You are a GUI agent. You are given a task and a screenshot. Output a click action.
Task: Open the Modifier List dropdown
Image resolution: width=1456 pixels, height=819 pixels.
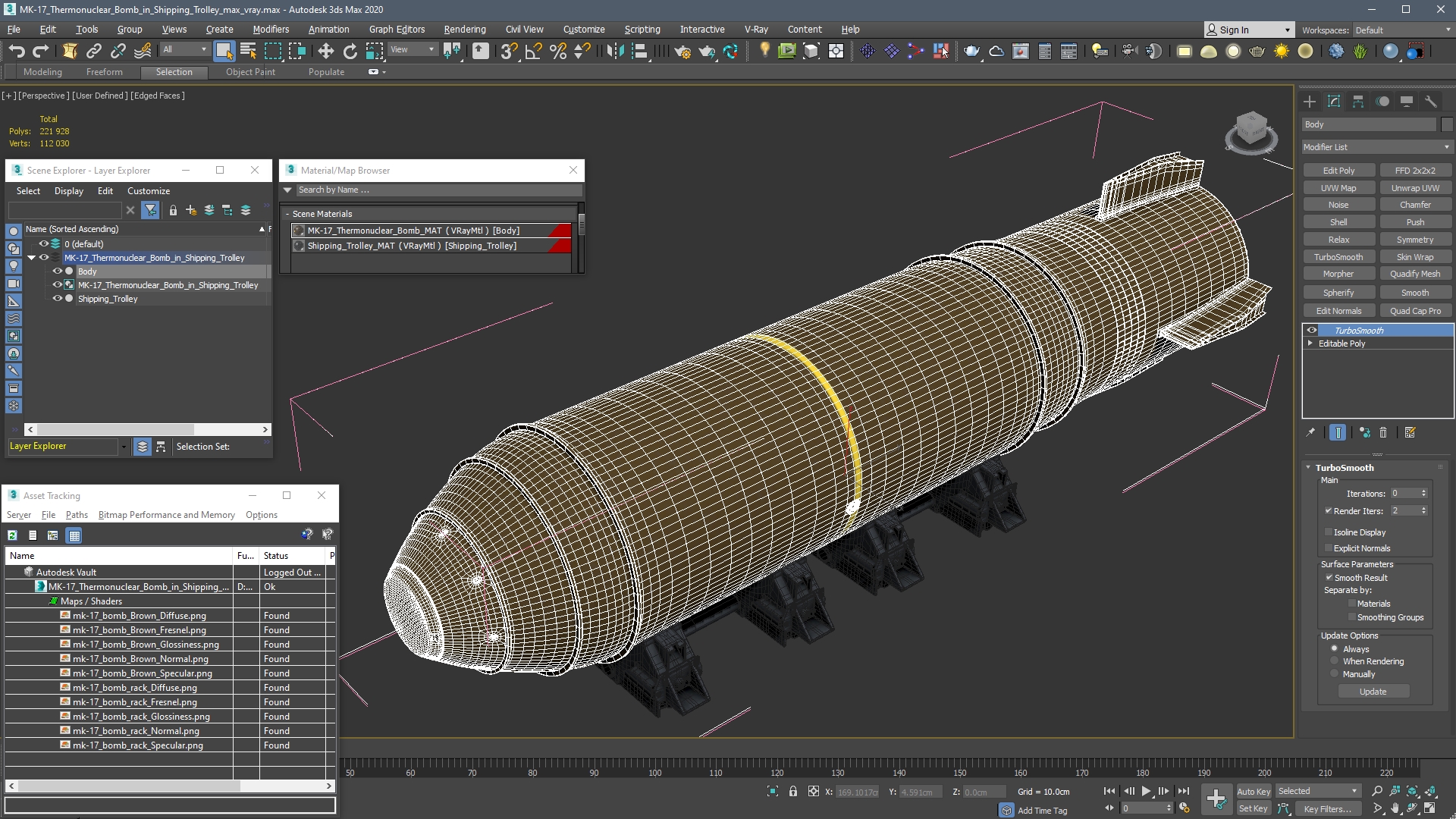click(x=1376, y=147)
